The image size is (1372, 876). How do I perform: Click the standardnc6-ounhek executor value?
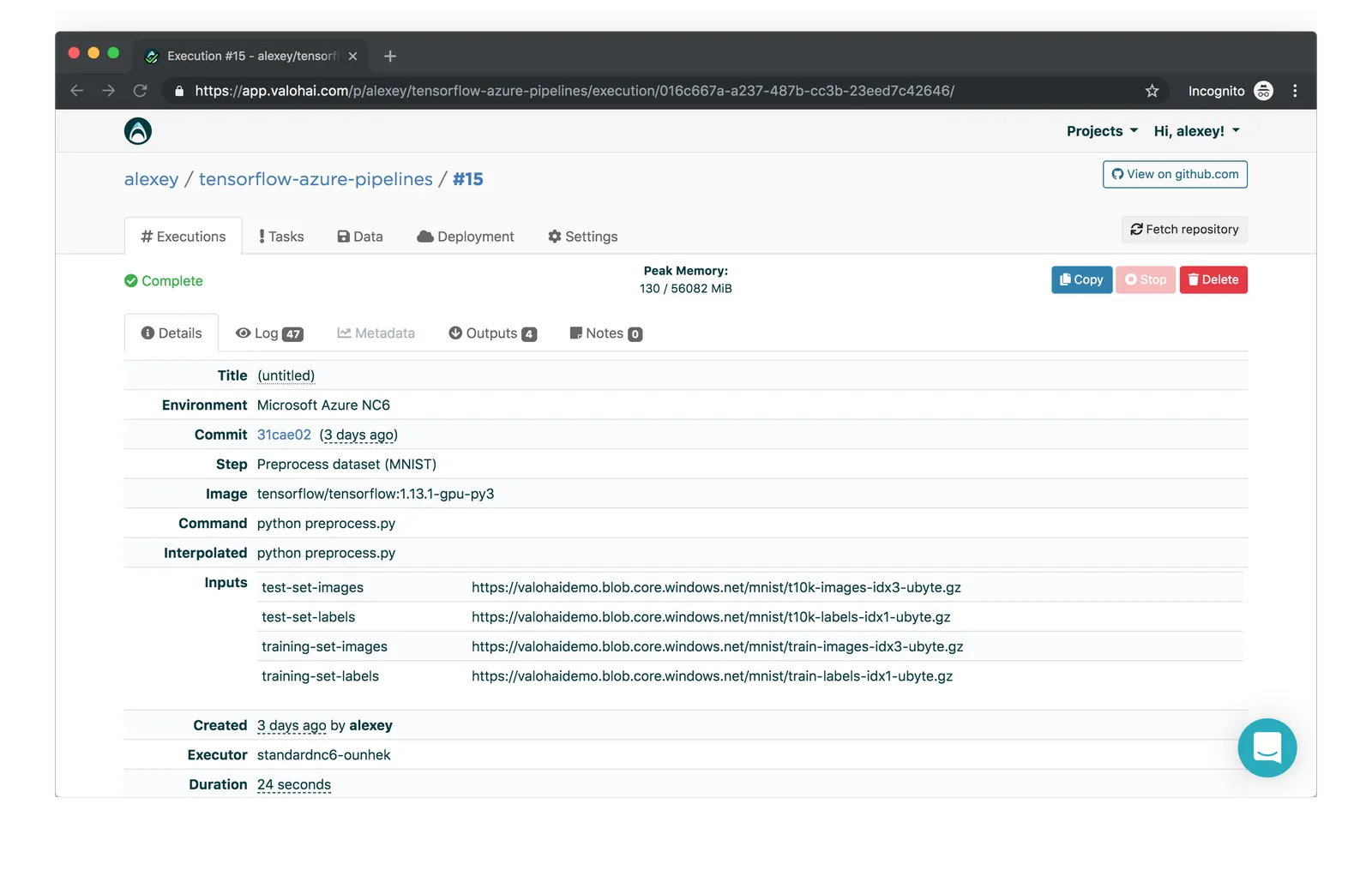click(x=323, y=755)
